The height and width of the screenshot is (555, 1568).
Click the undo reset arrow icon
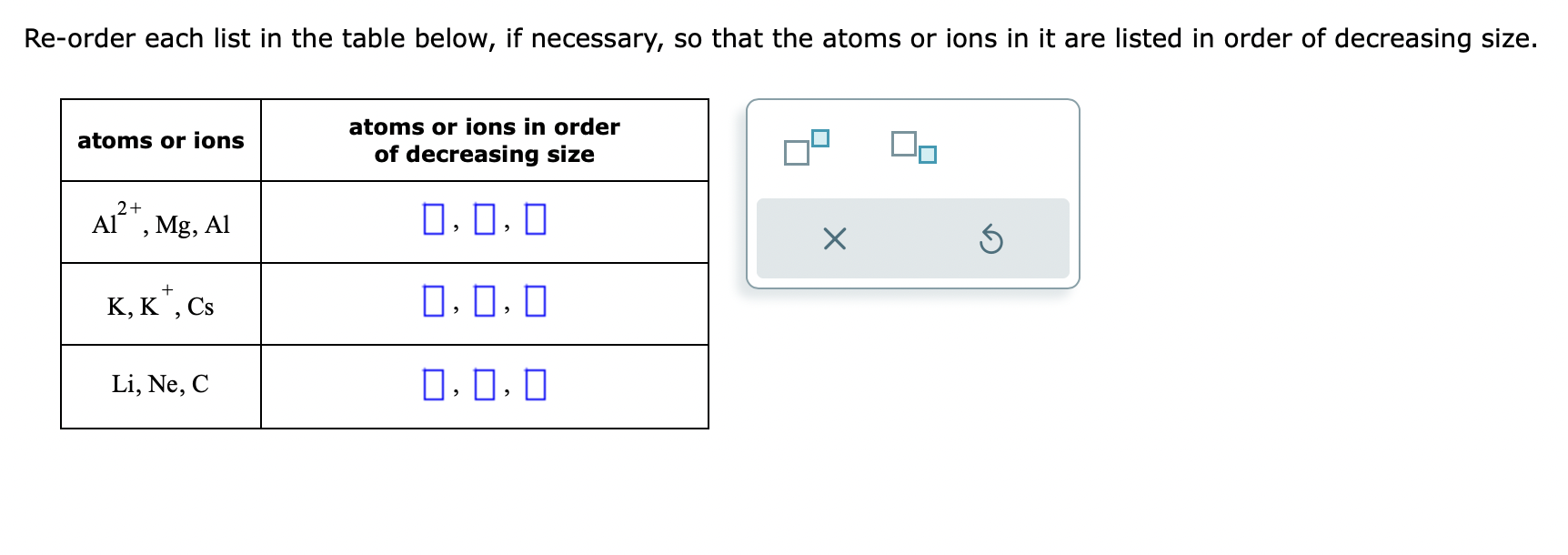click(x=991, y=241)
